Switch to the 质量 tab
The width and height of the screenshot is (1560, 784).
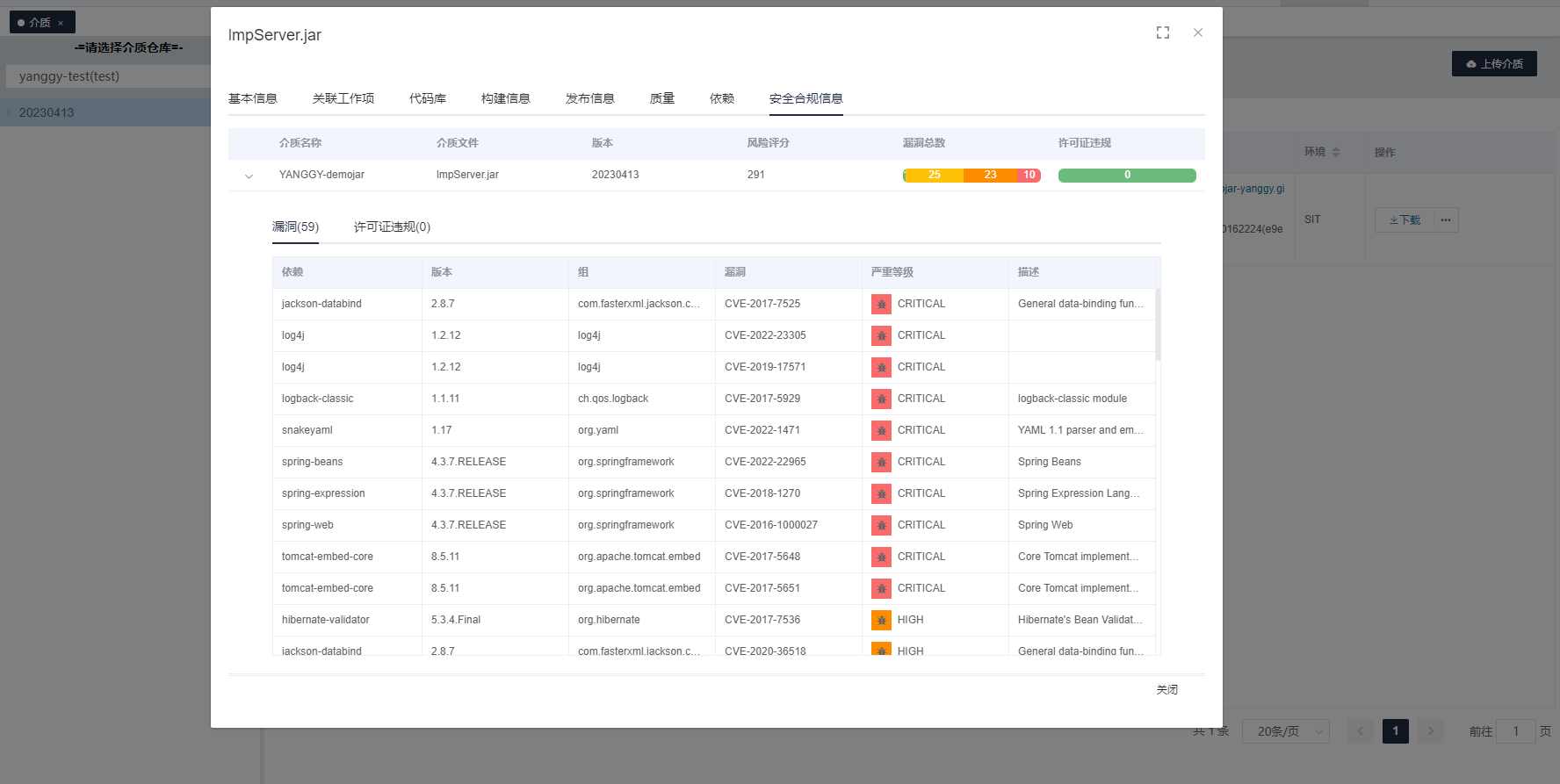pos(661,98)
